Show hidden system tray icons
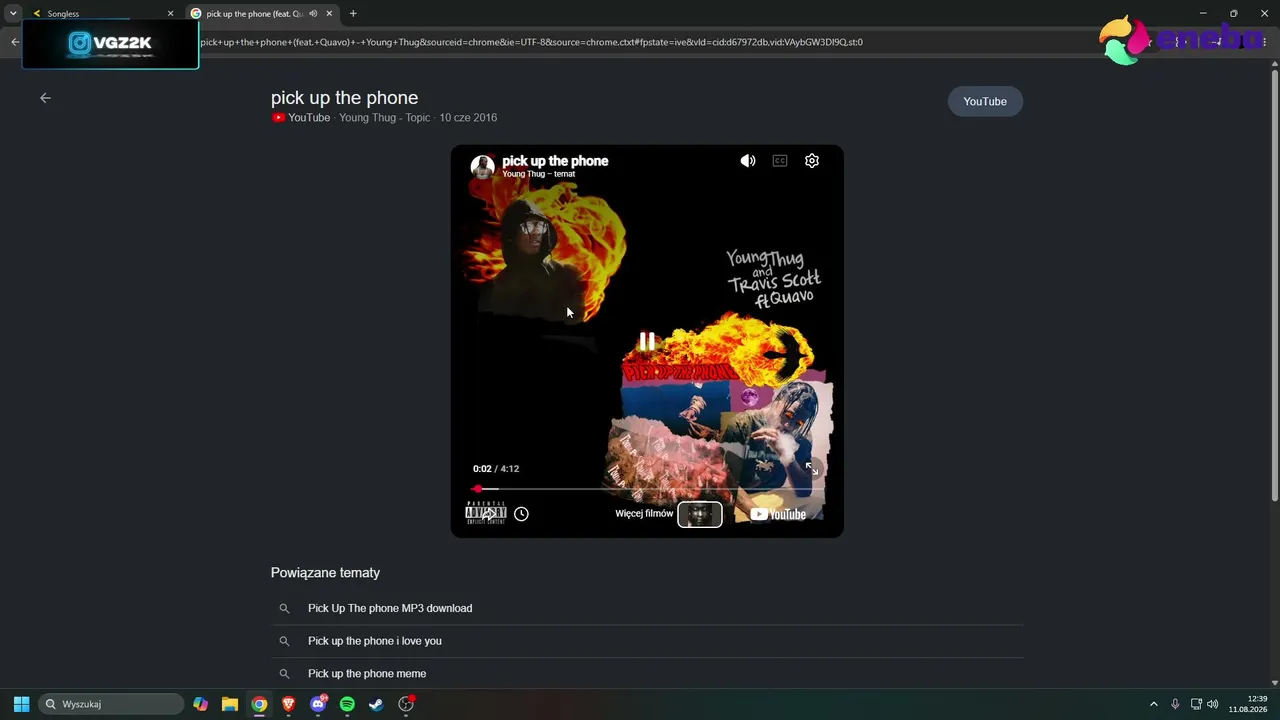1280x720 pixels. pos(1153,704)
